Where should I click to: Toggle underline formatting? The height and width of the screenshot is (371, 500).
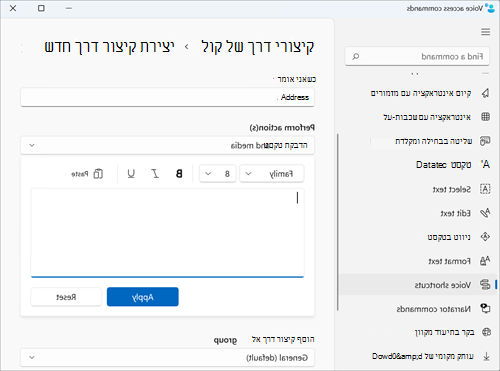131,174
